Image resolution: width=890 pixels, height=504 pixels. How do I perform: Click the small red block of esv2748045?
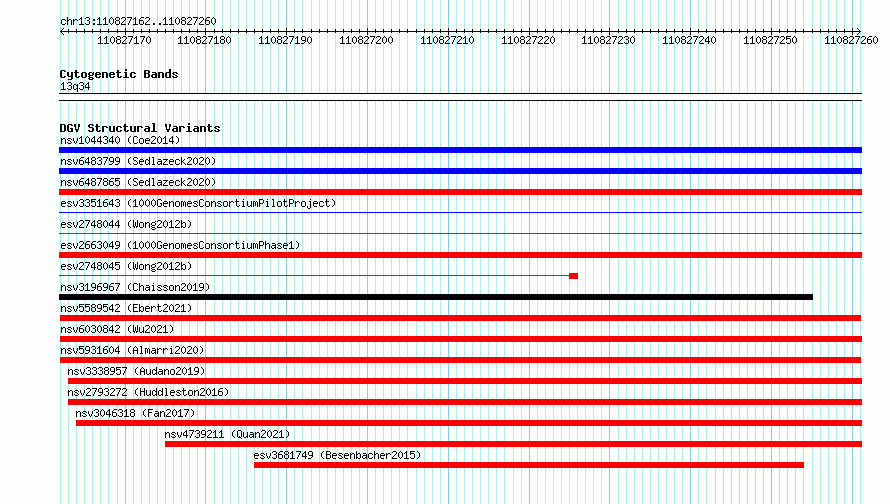(x=573, y=276)
